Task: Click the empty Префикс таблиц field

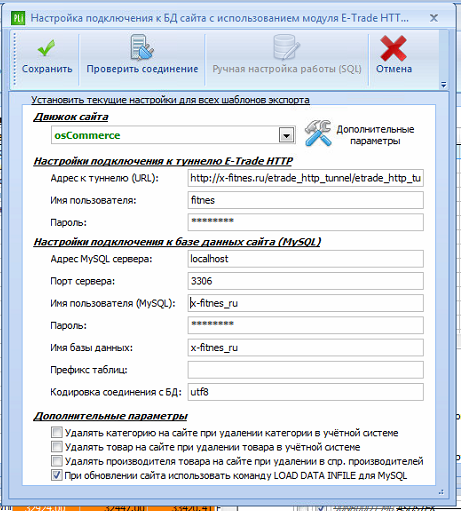Action: pyautogui.click(x=305, y=370)
